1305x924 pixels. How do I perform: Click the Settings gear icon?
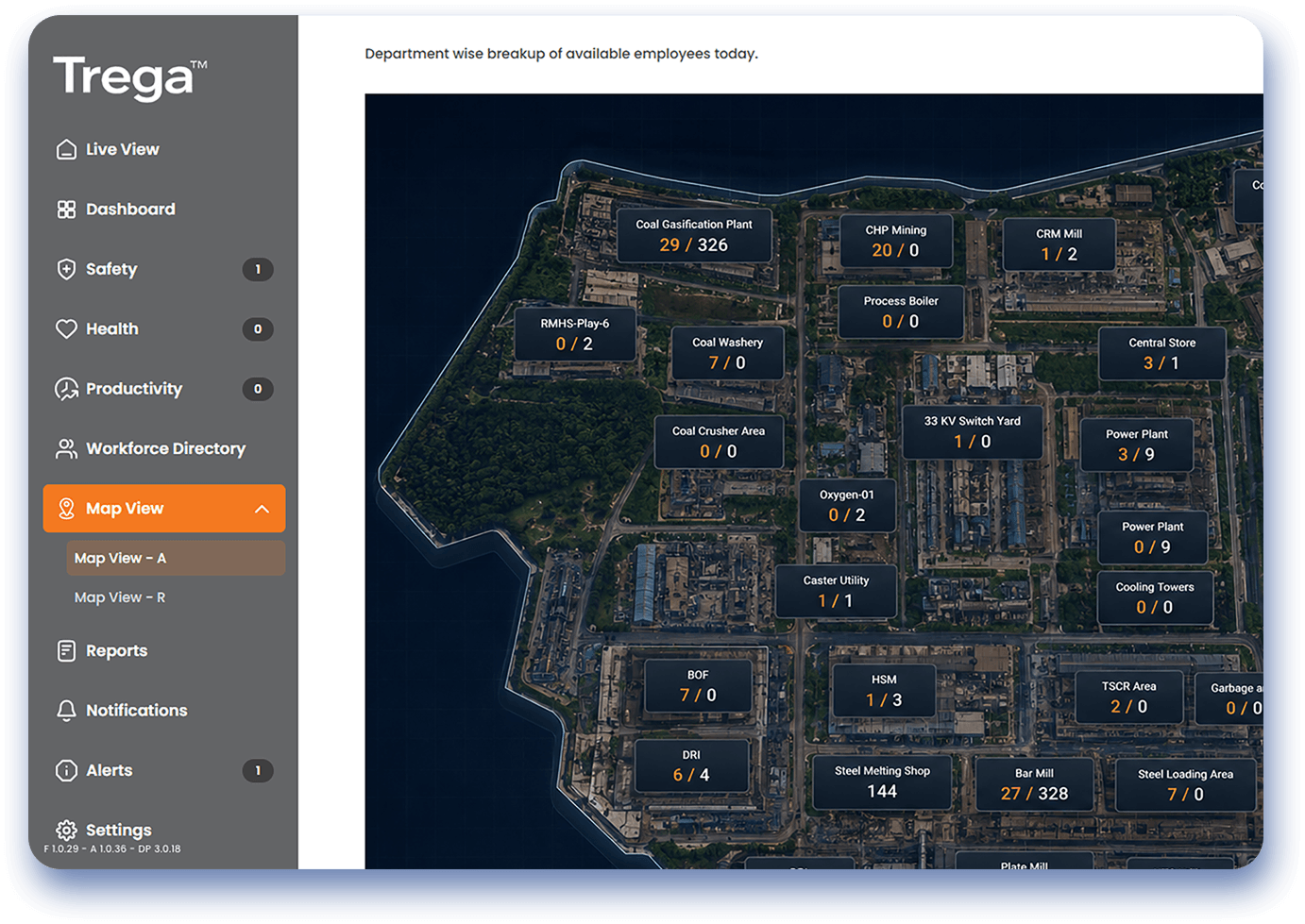[x=66, y=831]
